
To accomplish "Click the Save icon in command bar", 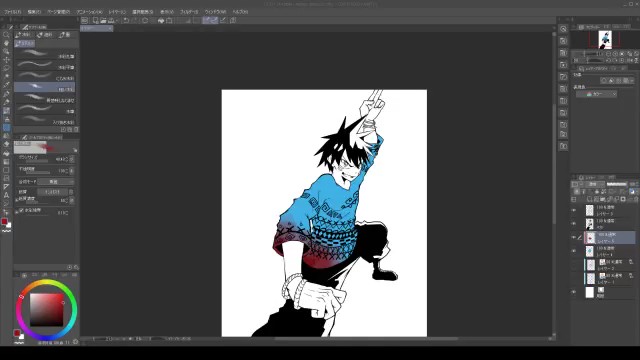I will tap(111, 20).
